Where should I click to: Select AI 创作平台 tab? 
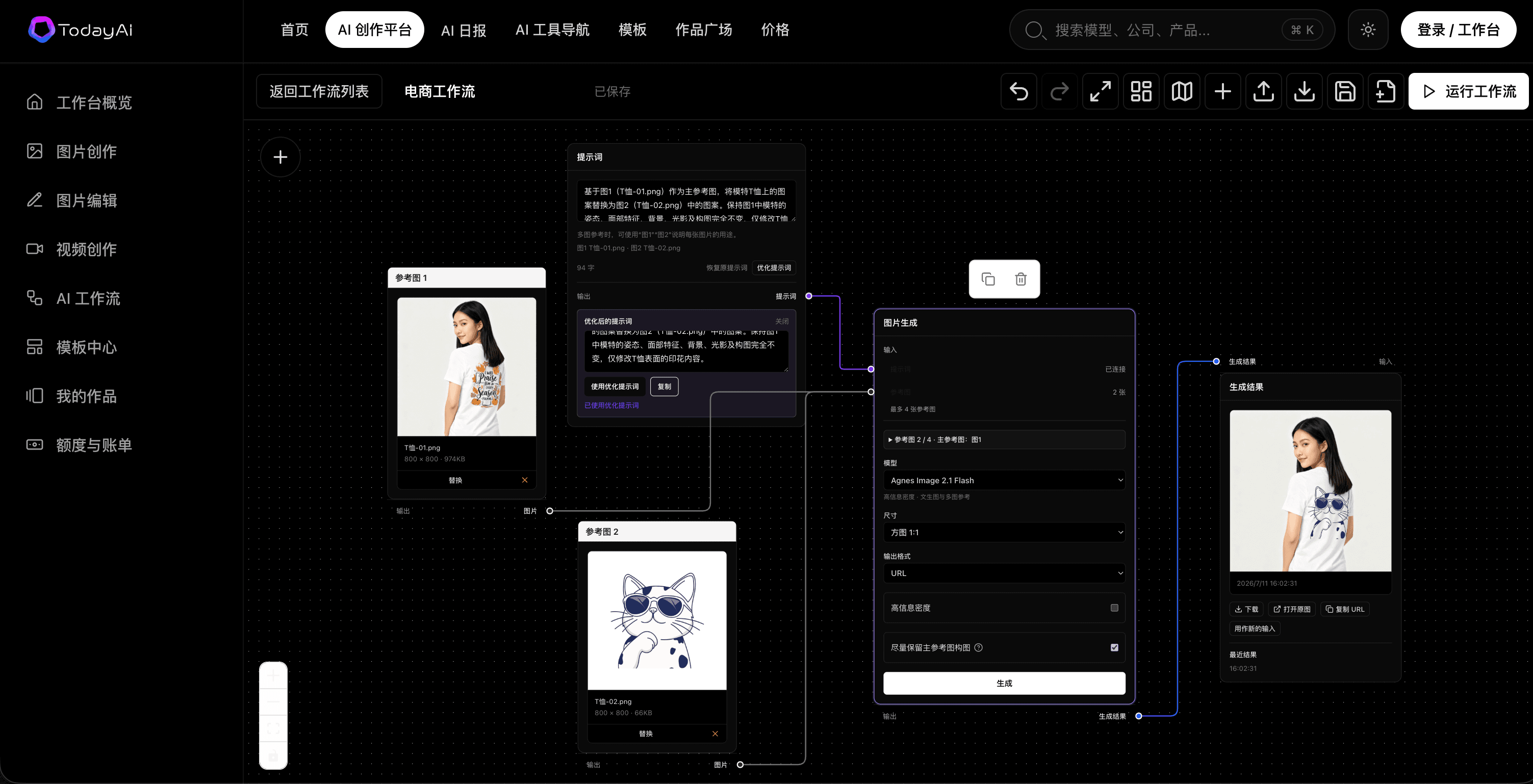pos(374,30)
